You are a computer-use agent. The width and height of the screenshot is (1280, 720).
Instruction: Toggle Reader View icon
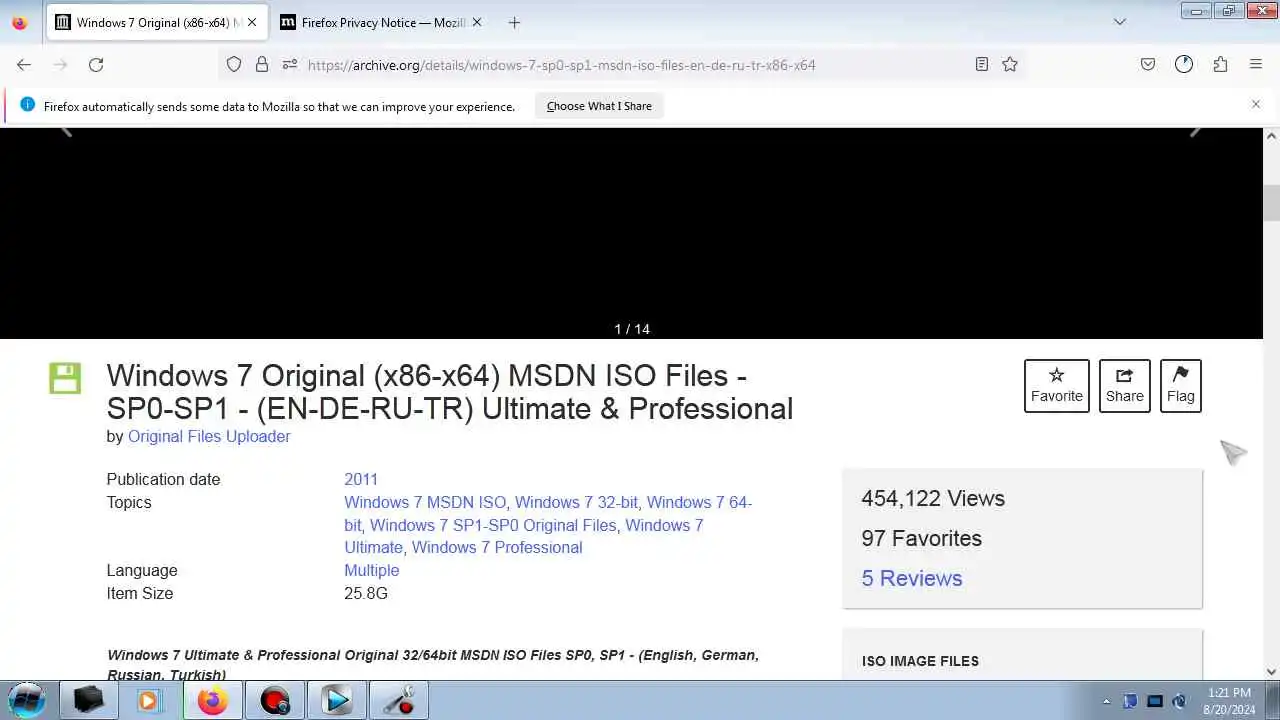[982, 64]
